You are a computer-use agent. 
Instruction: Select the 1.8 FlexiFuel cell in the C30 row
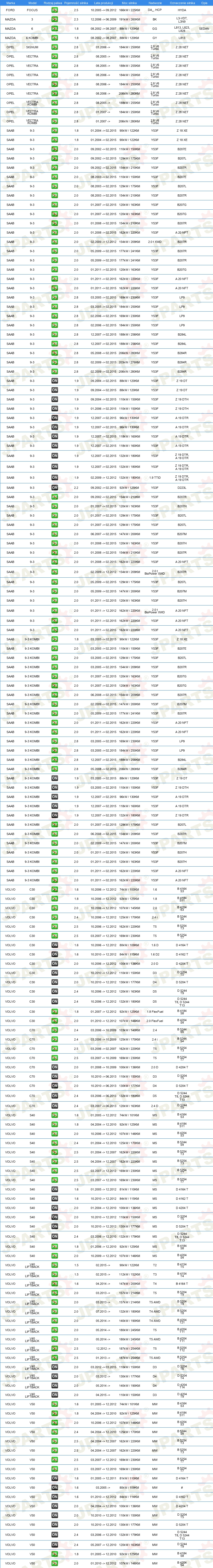(x=155, y=1012)
